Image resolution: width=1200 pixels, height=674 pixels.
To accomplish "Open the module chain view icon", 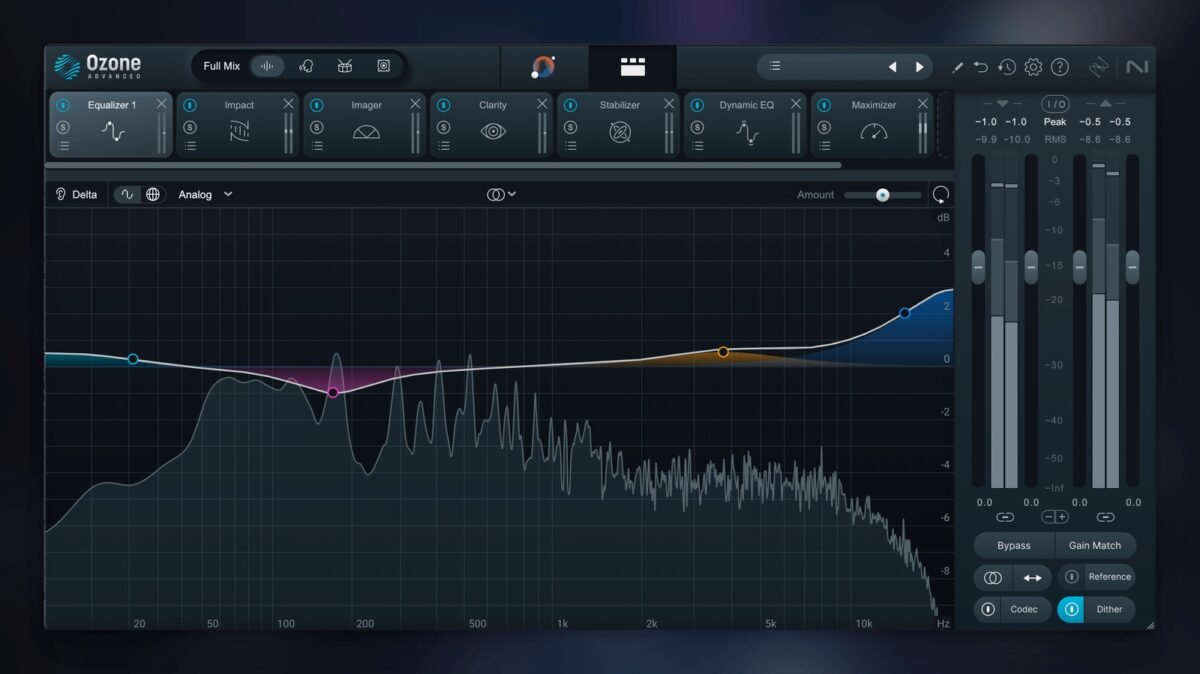I will tap(632, 67).
